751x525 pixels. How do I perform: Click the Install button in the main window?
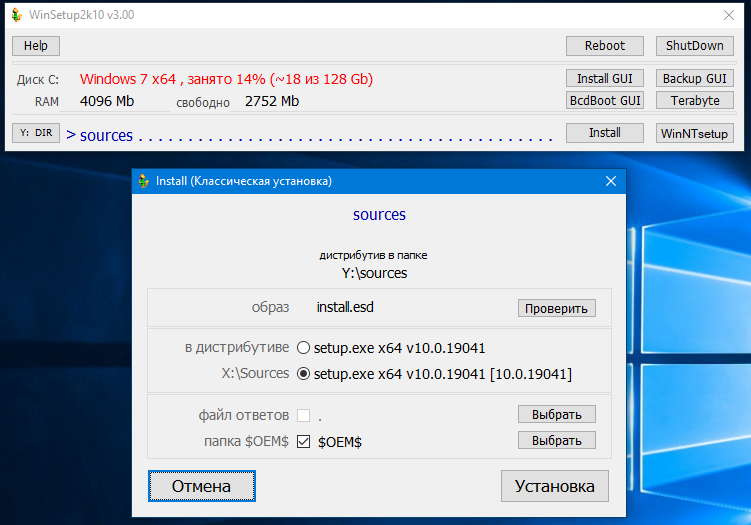[x=604, y=133]
